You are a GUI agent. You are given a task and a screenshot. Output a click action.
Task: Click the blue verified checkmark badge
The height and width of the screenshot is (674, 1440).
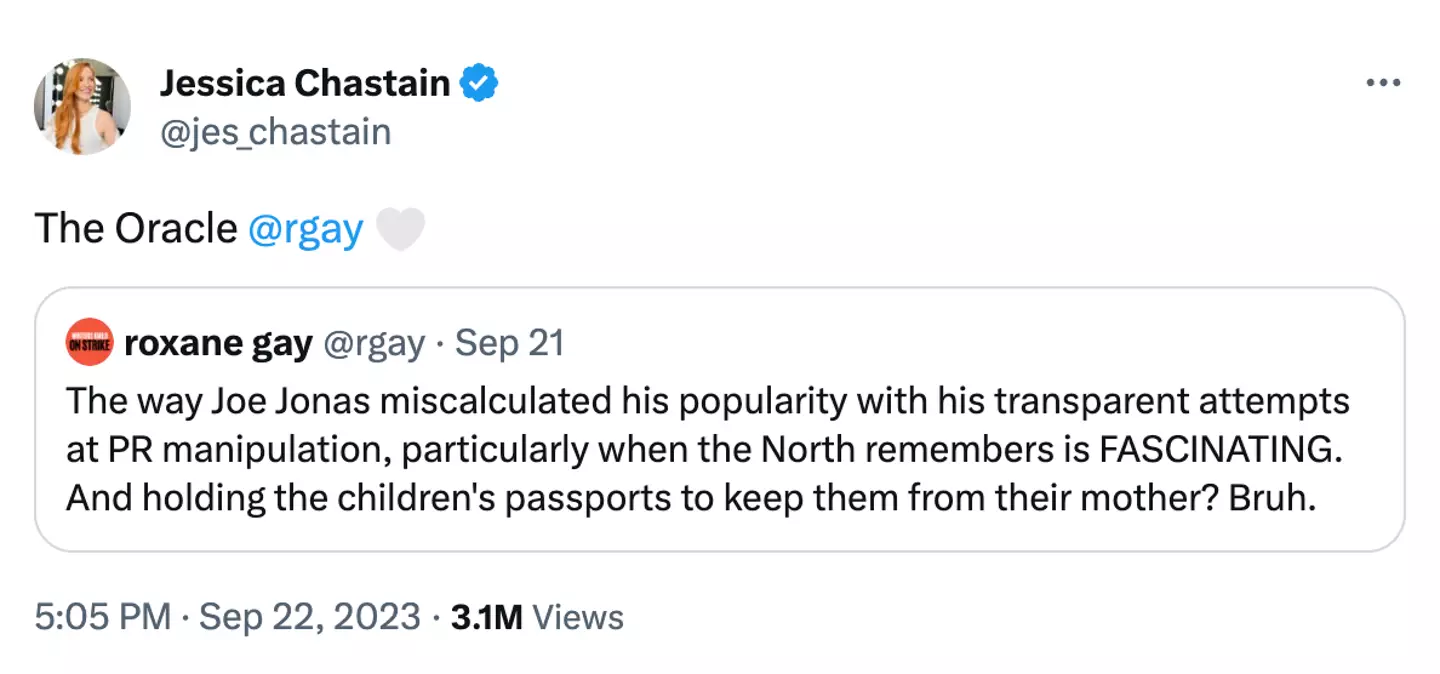[x=479, y=84]
